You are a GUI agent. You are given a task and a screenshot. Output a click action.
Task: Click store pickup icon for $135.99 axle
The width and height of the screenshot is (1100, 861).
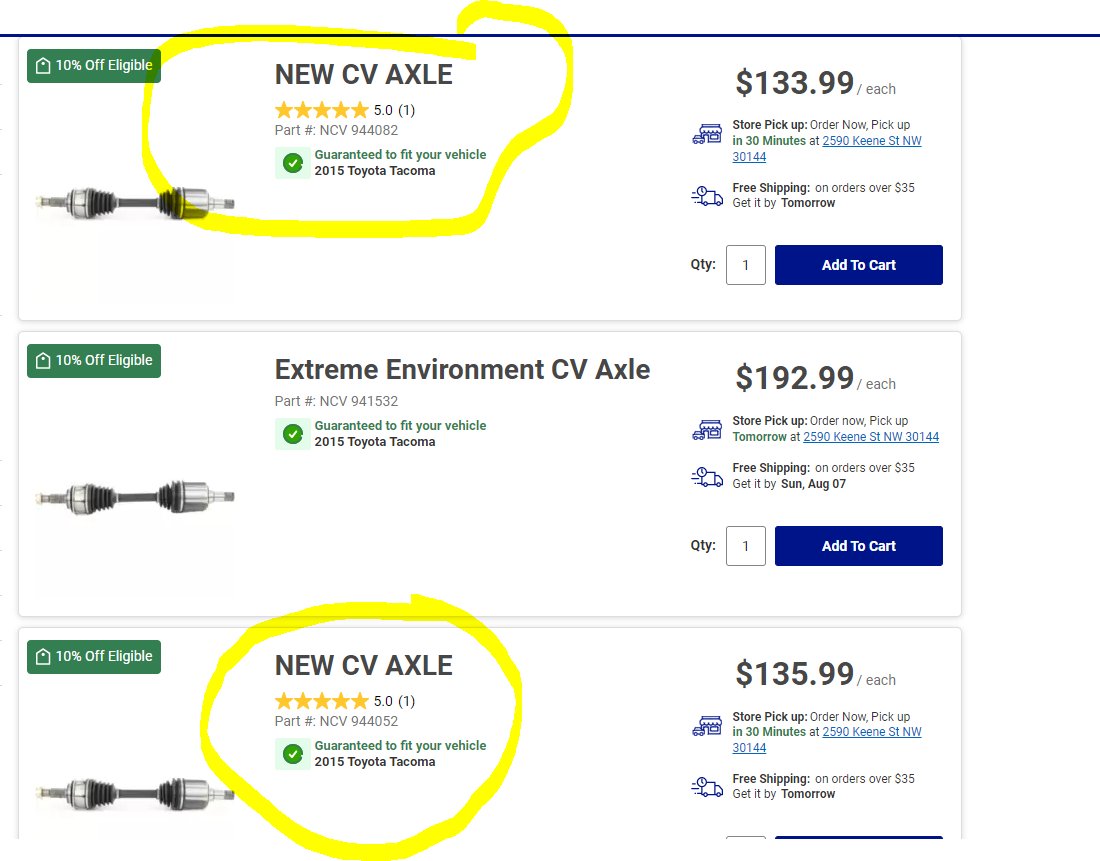(x=707, y=726)
